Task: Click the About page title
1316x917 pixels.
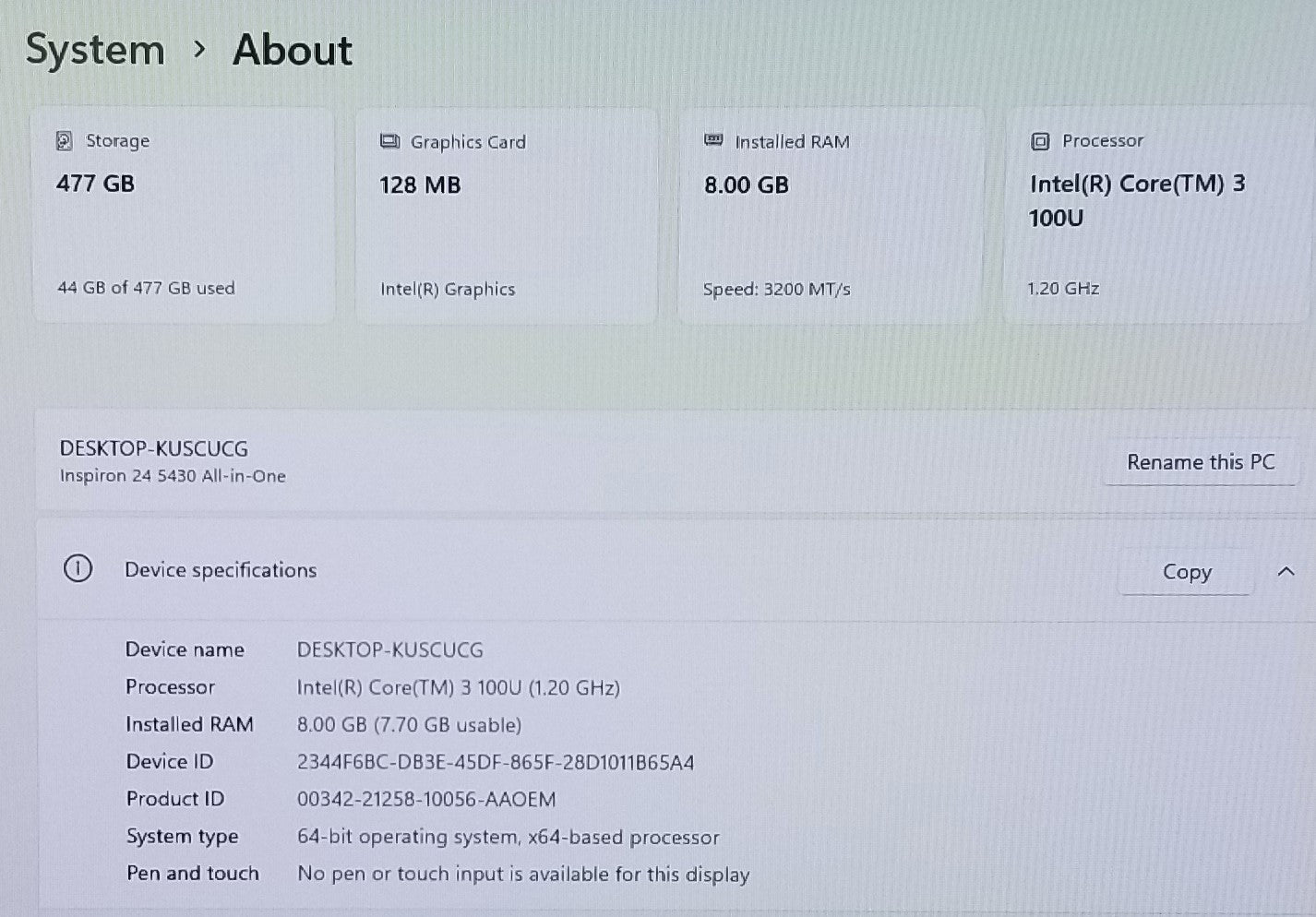Action: point(293,50)
